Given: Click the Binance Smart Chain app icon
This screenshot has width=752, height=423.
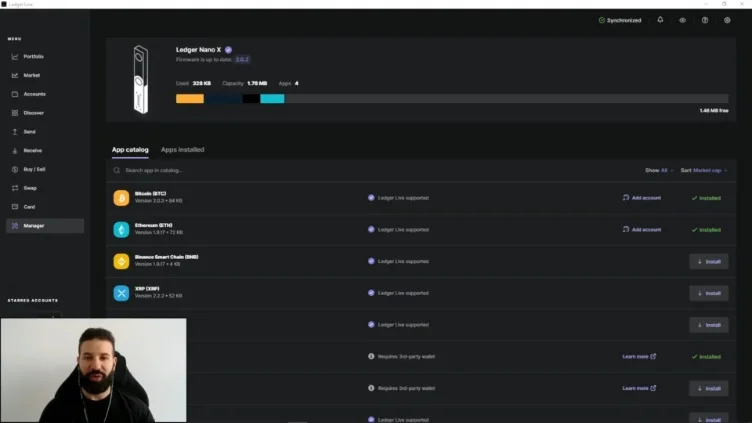Looking at the screenshot, I should click(x=121, y=261).
